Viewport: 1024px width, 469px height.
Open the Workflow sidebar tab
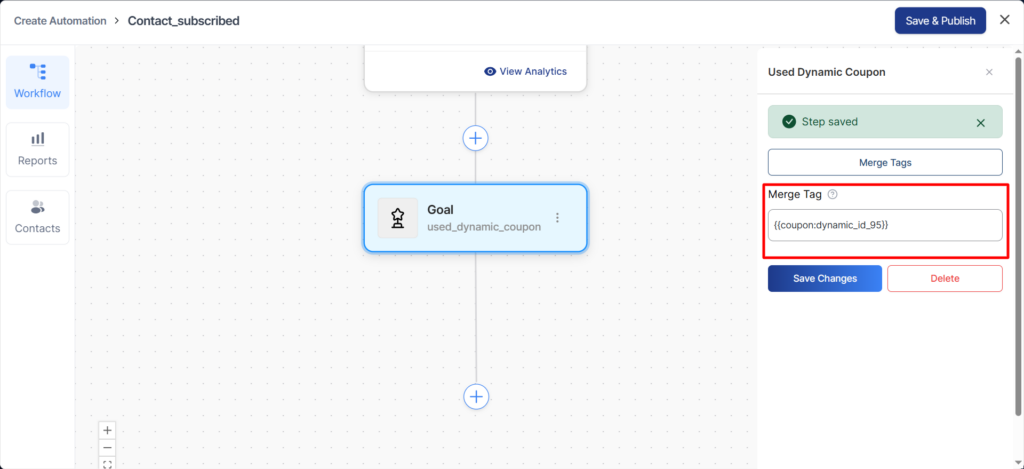pyautogui.click(x=37, y=82)
